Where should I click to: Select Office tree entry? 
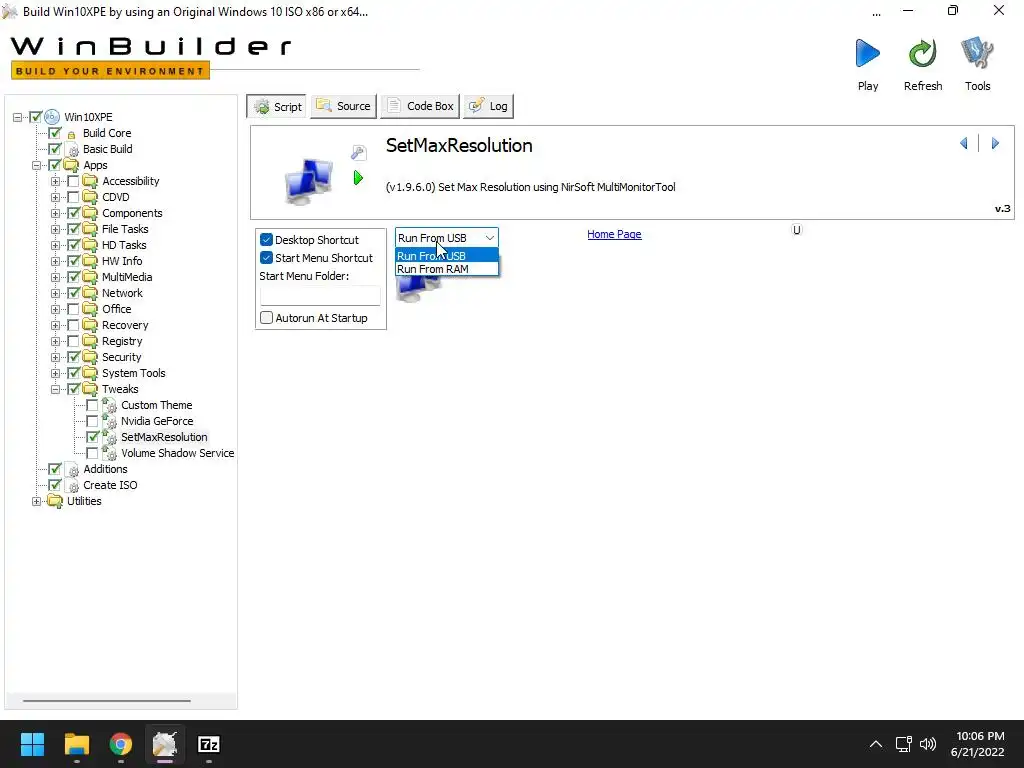pos(116,309)
